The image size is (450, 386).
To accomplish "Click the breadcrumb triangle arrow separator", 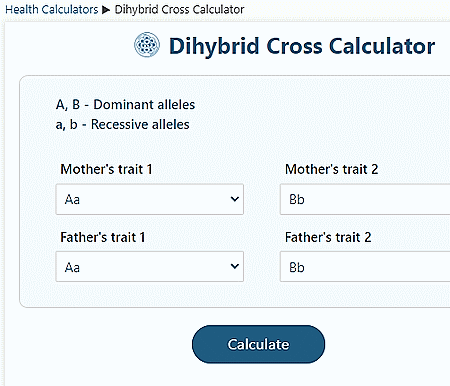I will tap(106, 10).
